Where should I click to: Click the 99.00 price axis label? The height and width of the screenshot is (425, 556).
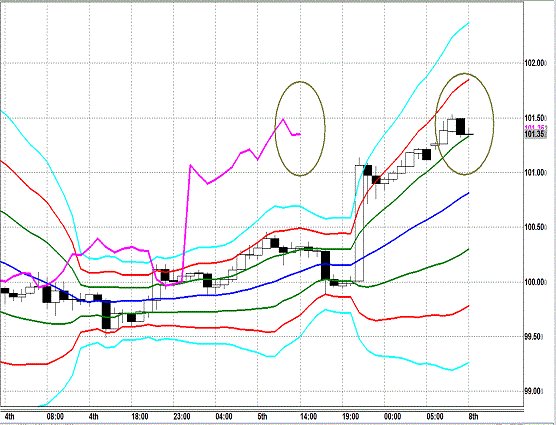(x=534, y=391)
